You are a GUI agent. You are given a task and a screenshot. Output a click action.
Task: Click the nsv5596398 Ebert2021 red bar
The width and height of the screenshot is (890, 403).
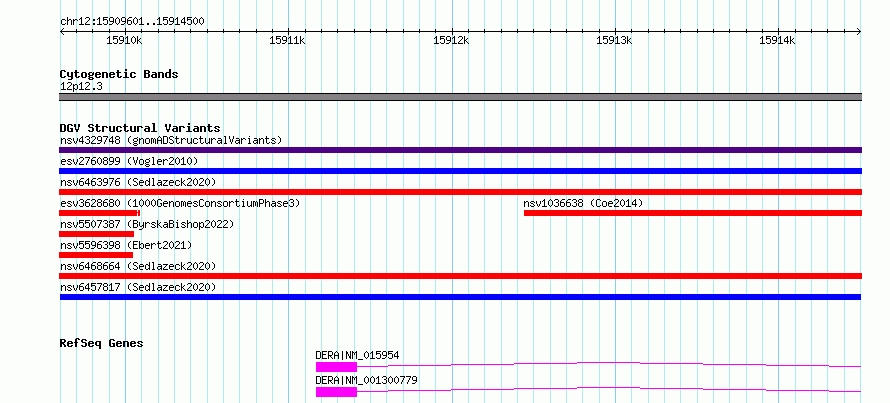(x=96, y=255)
